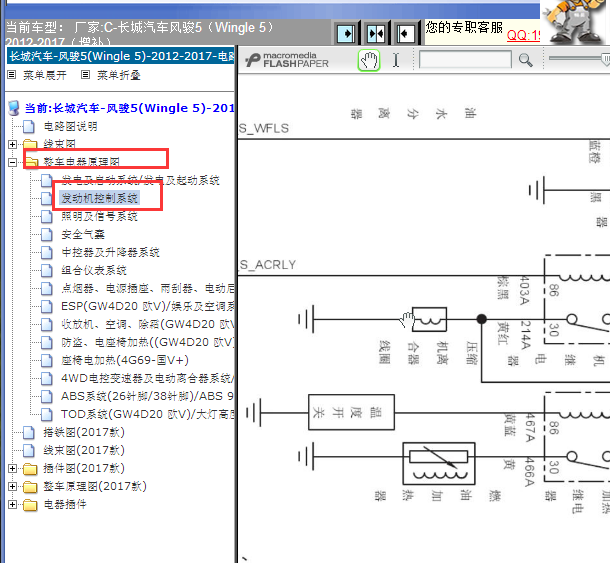Select the 整车原理图(2017款) folder label
This screenshot has height=563, width=610.
pos(95,486)
